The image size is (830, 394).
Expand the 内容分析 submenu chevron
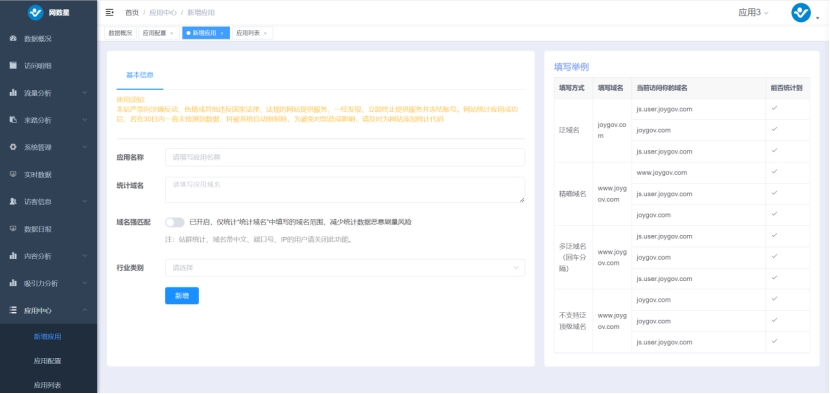coord(85,256)
